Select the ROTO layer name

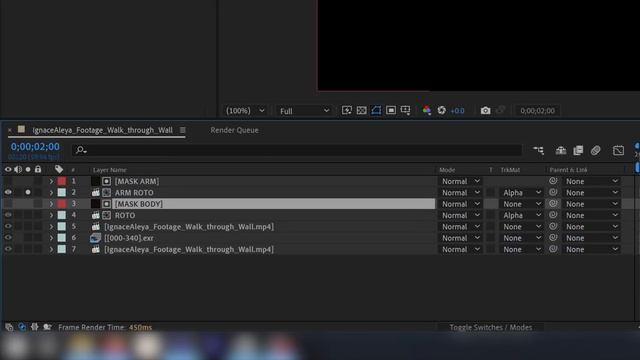(x=124, y=215)
